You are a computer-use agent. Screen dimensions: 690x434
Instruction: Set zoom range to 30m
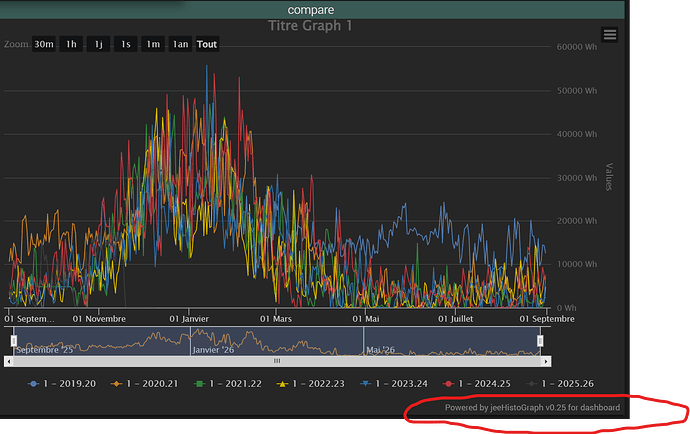tap(44, 44)
